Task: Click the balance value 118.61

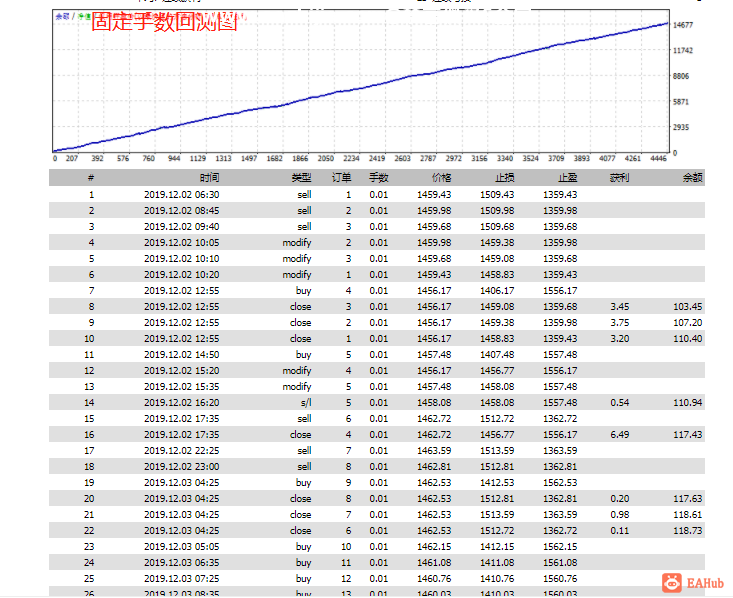Action: [x=688, y=514]
